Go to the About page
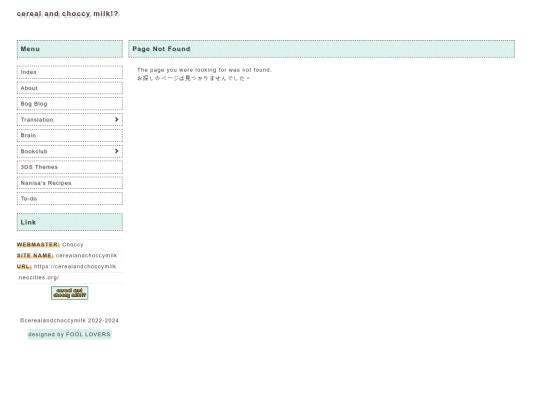This screenshot has height=405, width=540. pyautogui.click(x=70, y=88)
